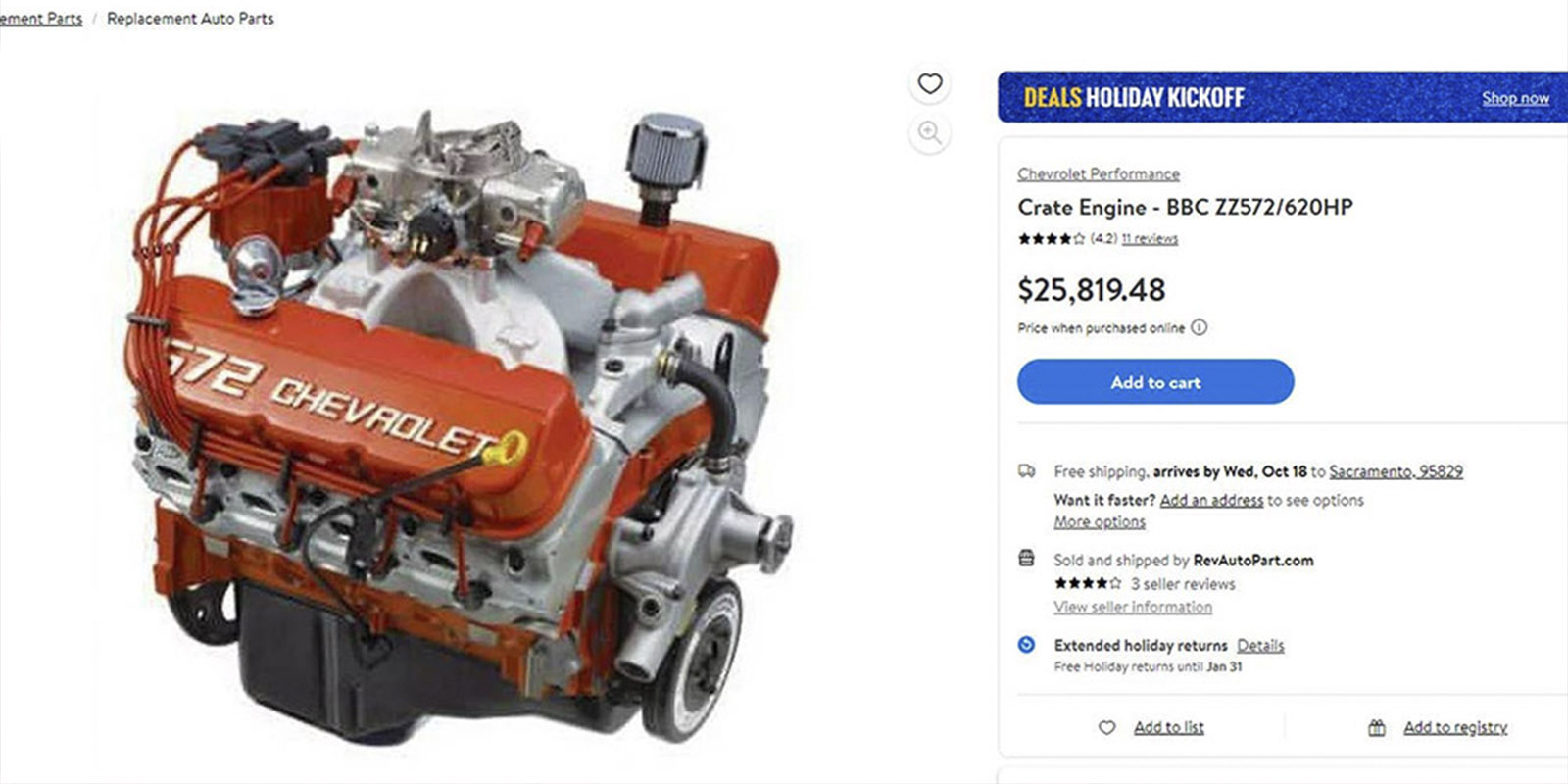
Task: Change the Sacramento, 95829 delivery location
Action: tap(1396, 471)
